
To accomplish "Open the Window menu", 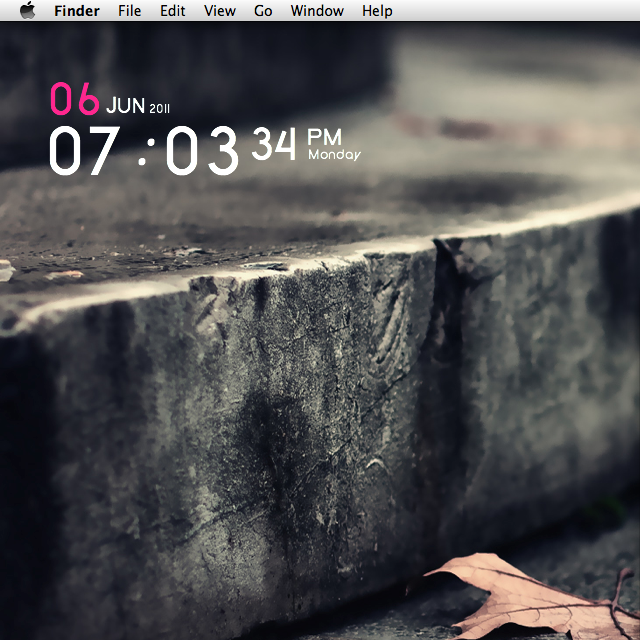I will point(317,11).
